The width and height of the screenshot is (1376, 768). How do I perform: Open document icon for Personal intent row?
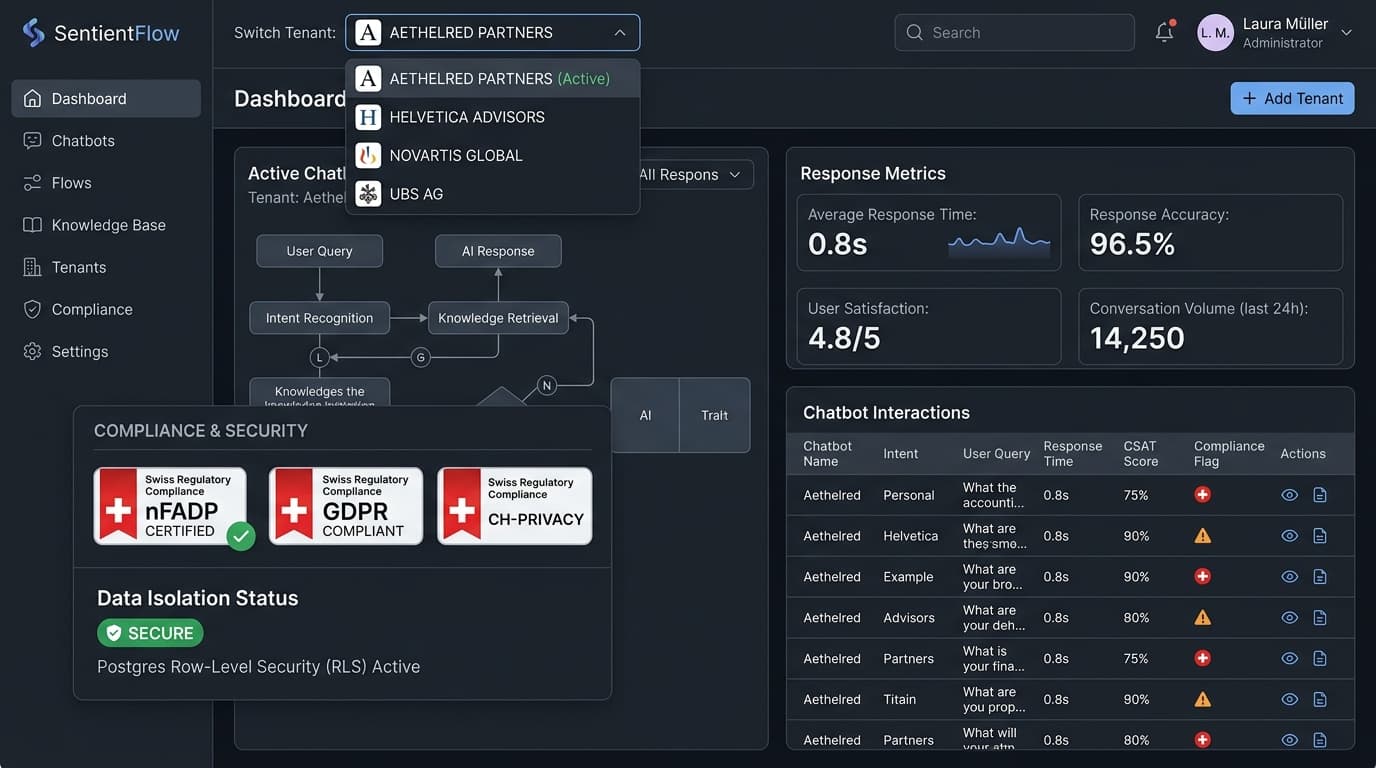coord(1320,495)
